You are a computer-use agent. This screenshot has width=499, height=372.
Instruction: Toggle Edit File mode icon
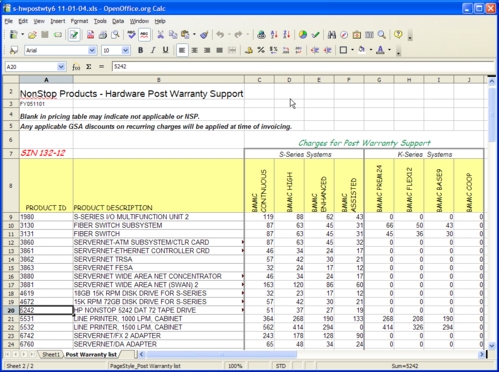point(74,35)
